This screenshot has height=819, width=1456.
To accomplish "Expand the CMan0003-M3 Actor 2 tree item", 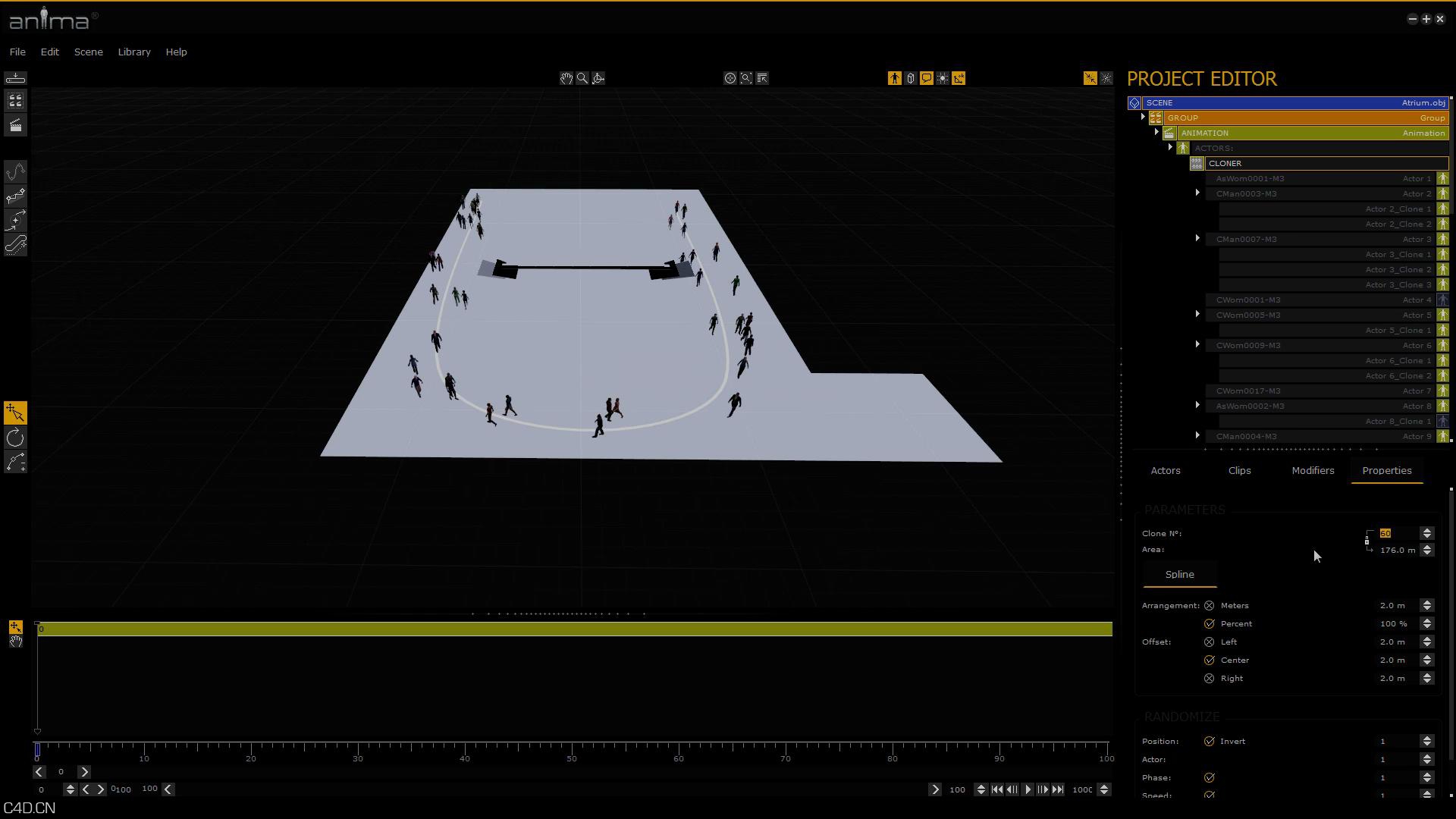I will [x=1197, y=193].
